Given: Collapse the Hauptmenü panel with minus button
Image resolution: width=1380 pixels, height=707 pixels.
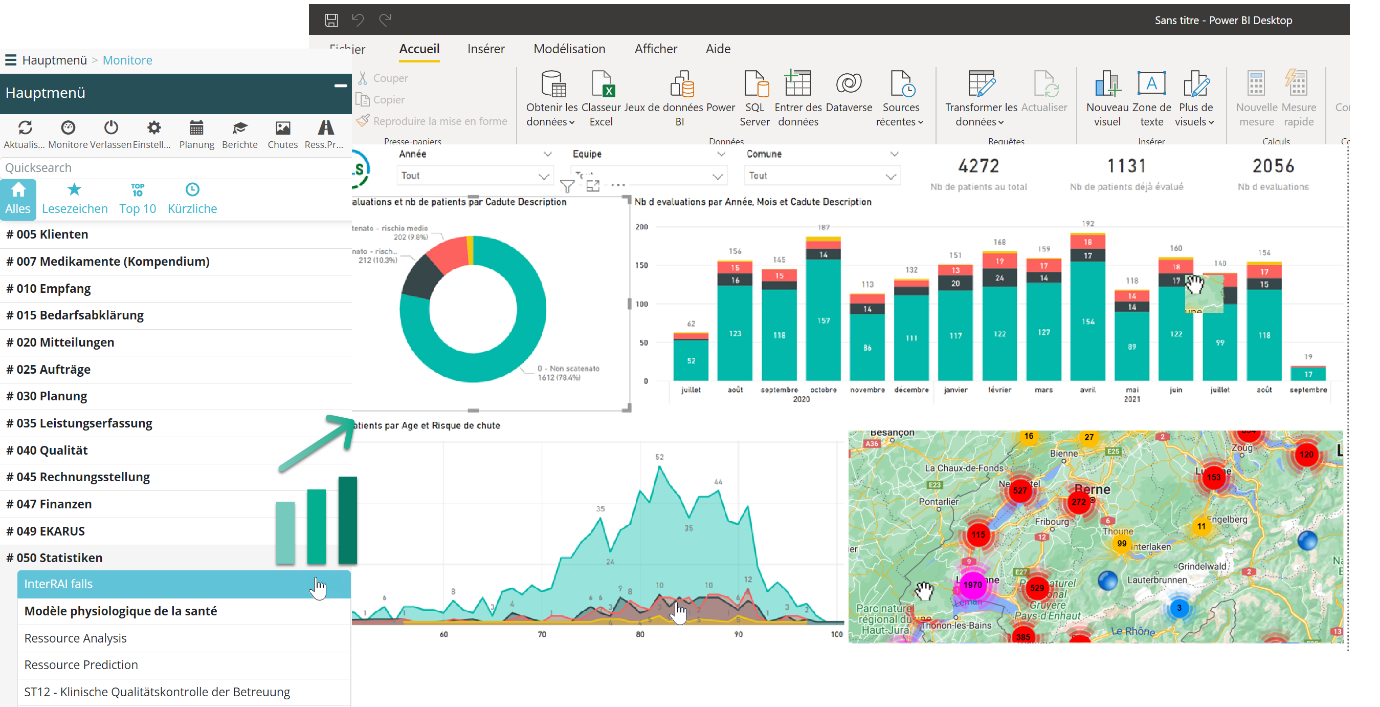Looking at the screenshot, I should [x=340, y=87].
